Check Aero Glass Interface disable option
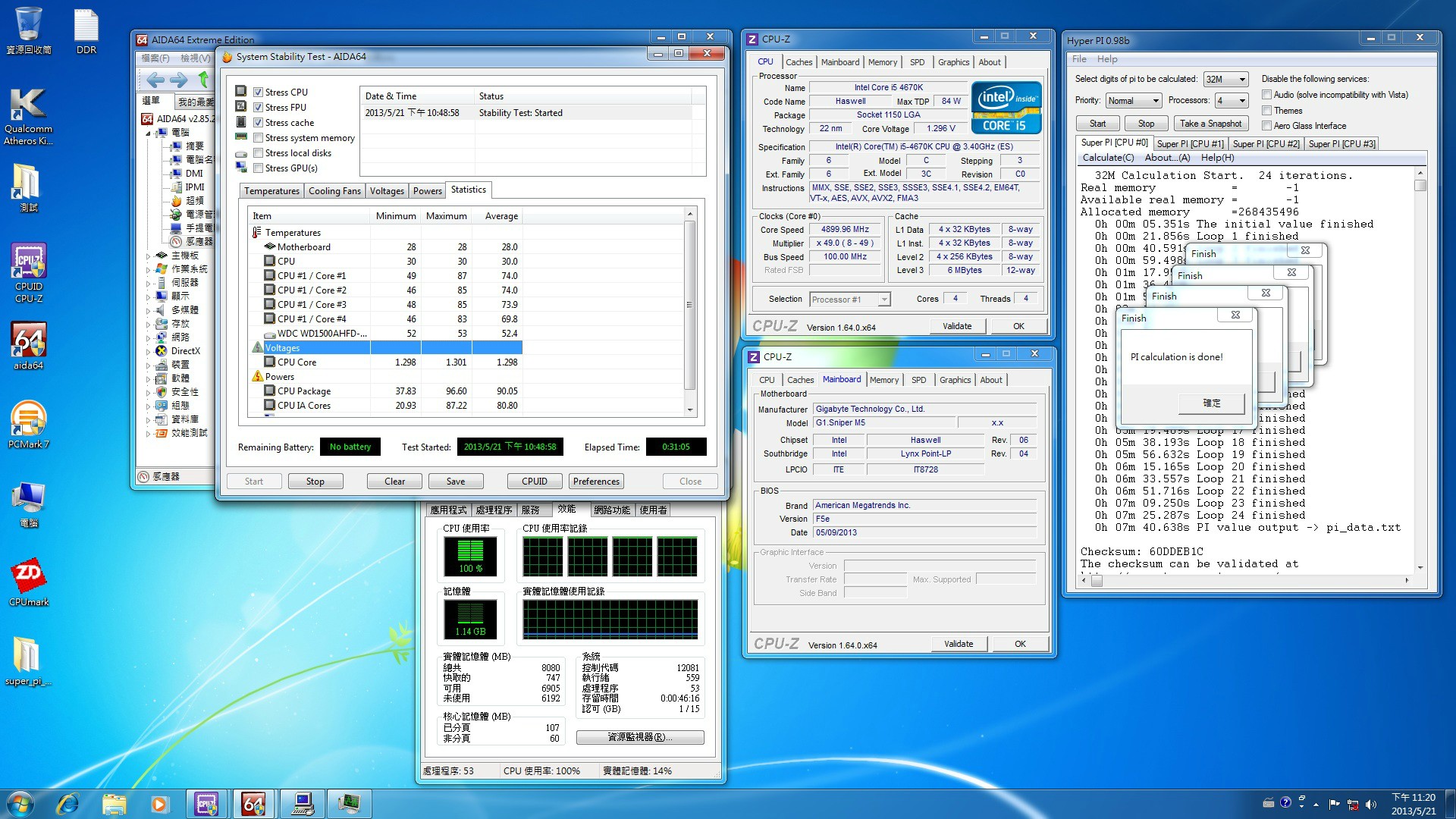This screenshot has height=819, width=1456. click(x=1266, y=126)
